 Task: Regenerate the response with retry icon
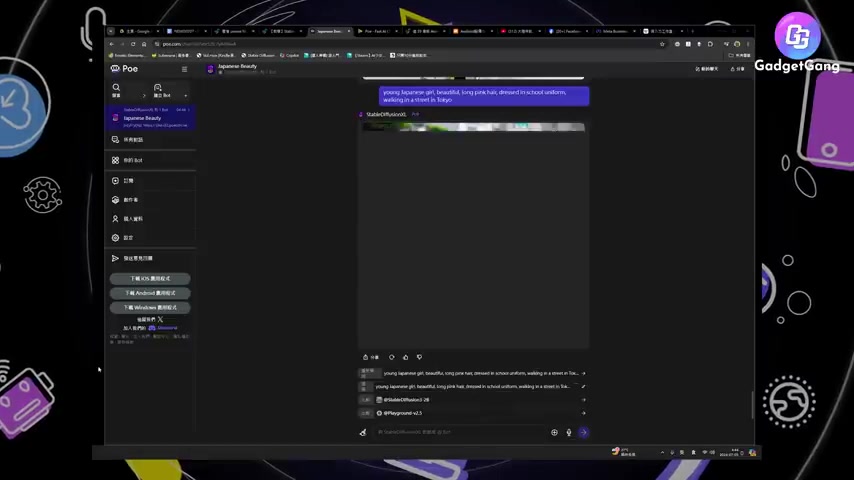click(x=392, y=357)
